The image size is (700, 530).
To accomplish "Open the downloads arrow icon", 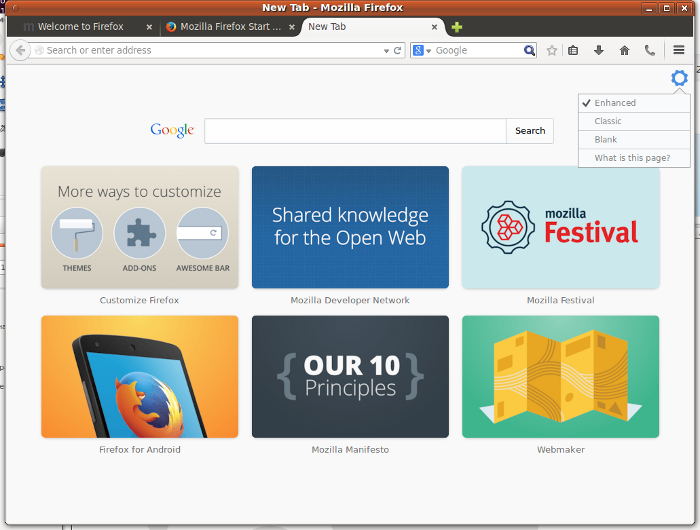I will 599,50.
